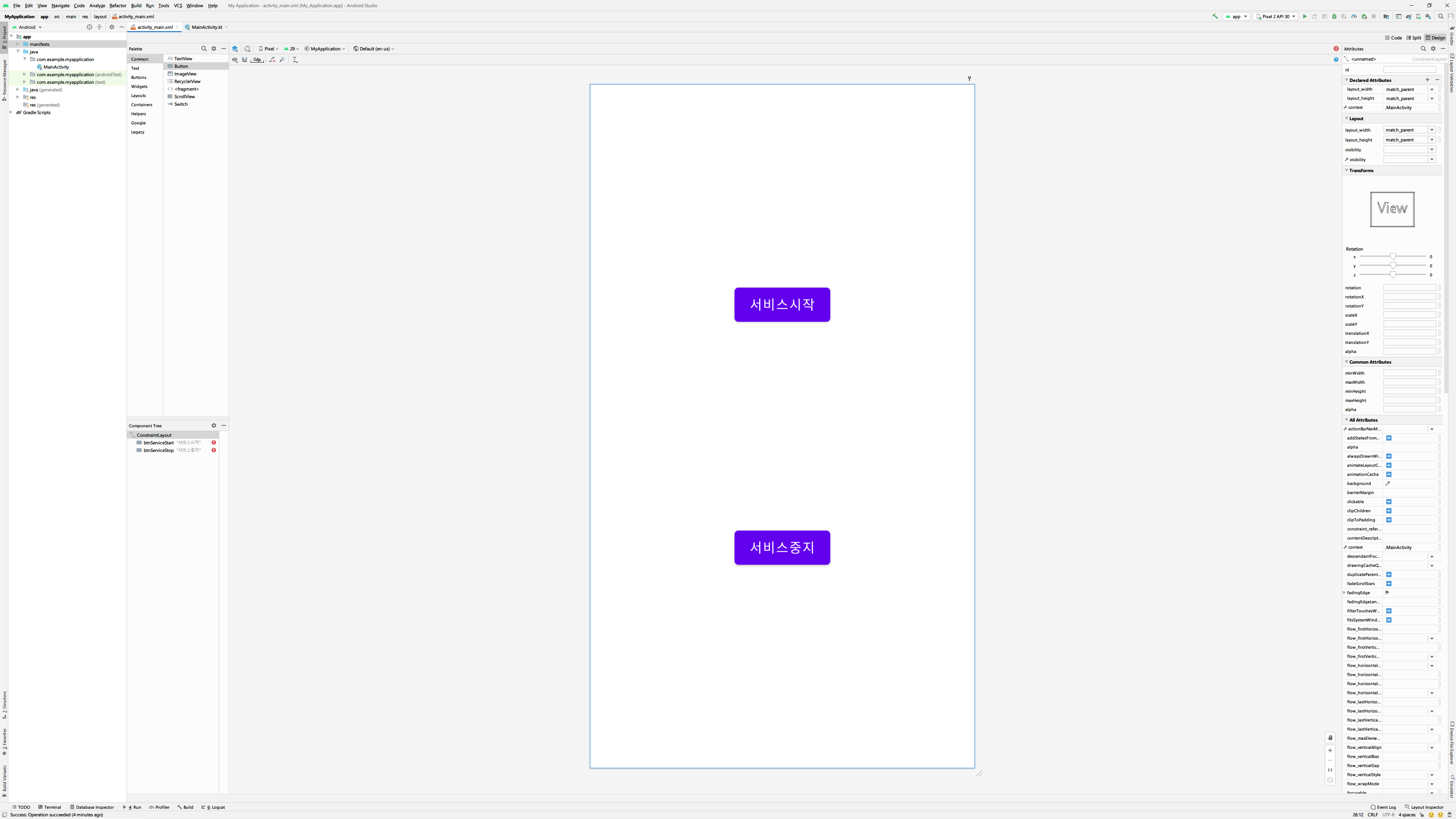This screenshot has width=1456, height=819.
Task: Click the Clear All Constraints icon
Action: pos(272,60)
